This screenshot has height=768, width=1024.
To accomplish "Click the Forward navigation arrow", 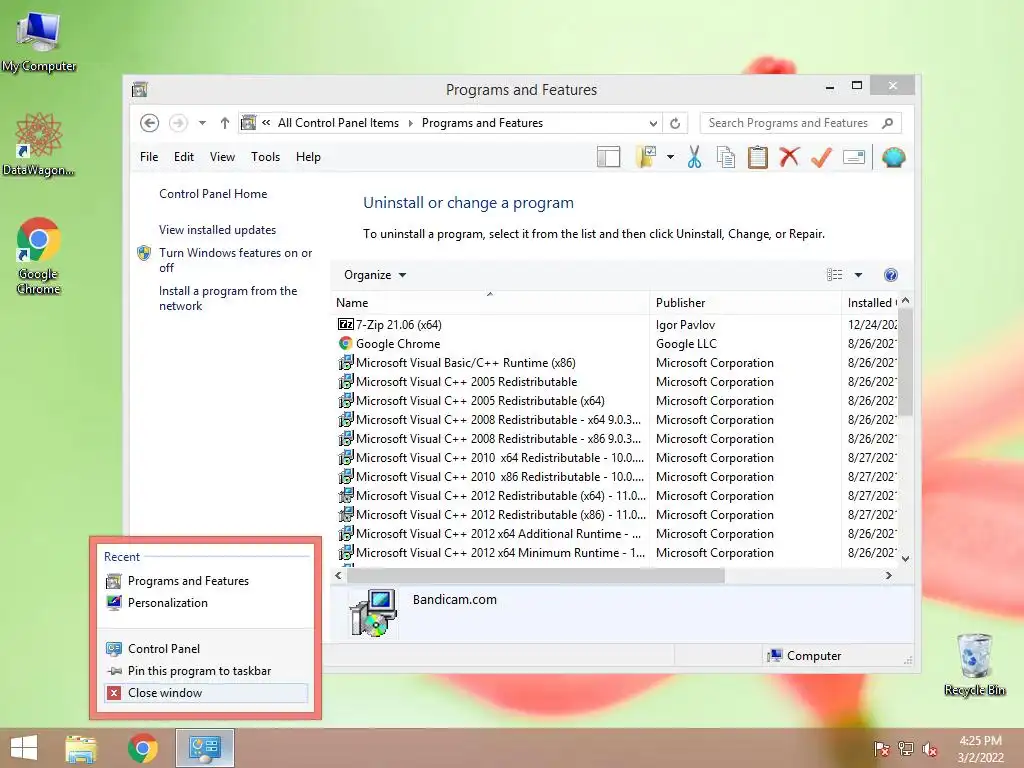I will [178, 123].
